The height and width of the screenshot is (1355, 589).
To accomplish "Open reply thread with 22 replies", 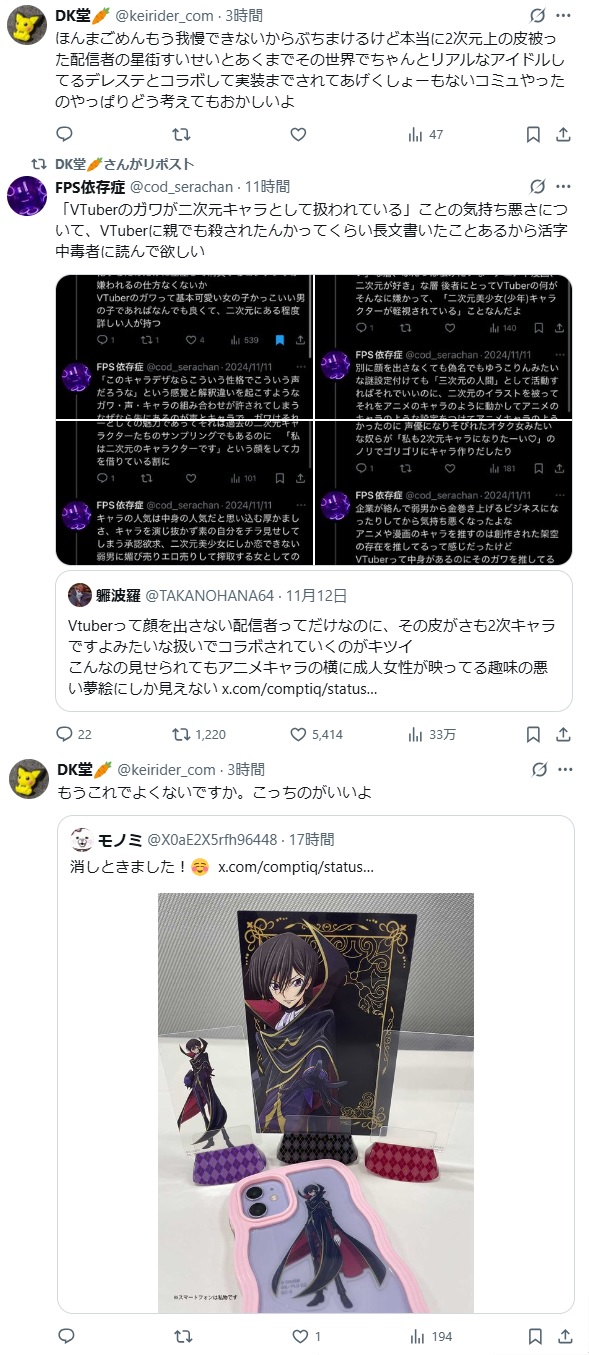I will [x=73, y=734].
